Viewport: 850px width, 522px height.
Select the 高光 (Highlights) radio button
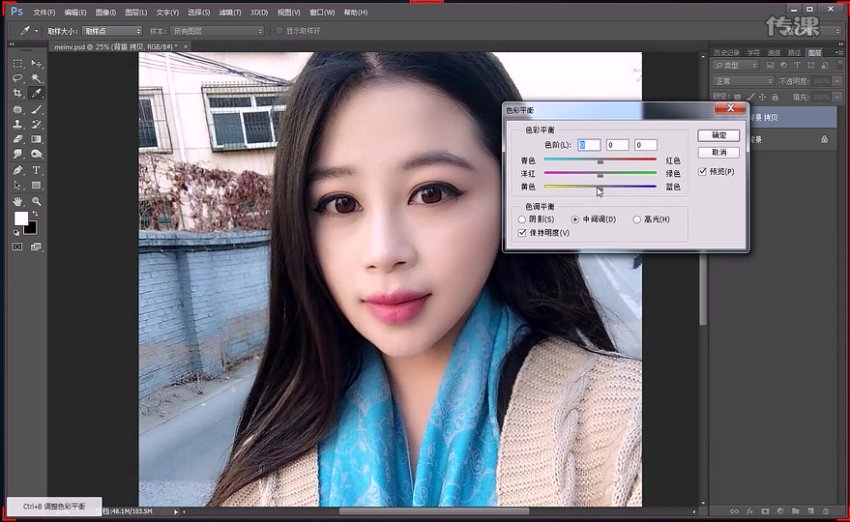637,219
